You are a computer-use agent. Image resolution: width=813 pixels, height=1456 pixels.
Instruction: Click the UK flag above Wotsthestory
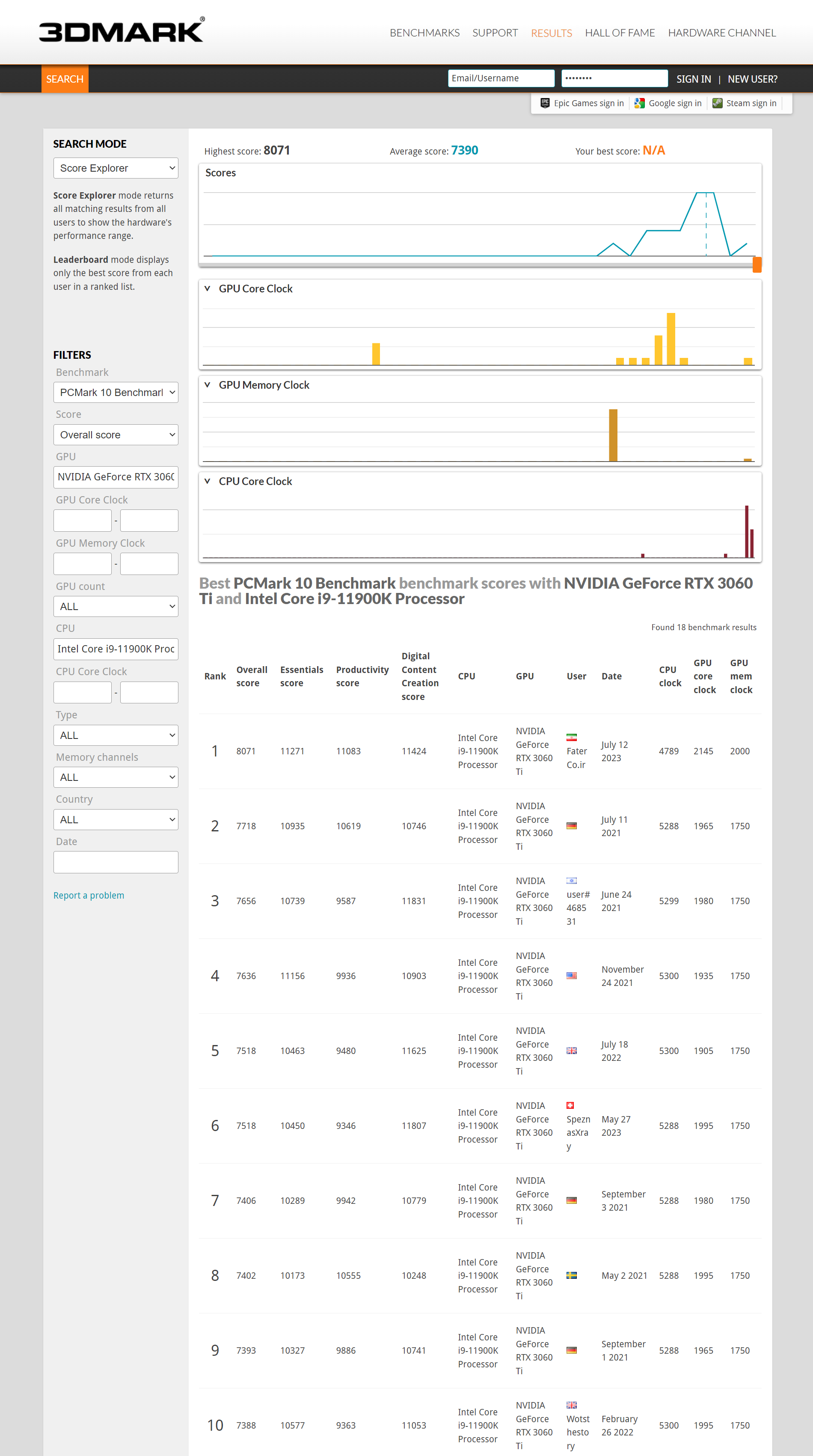(572, 1405)
